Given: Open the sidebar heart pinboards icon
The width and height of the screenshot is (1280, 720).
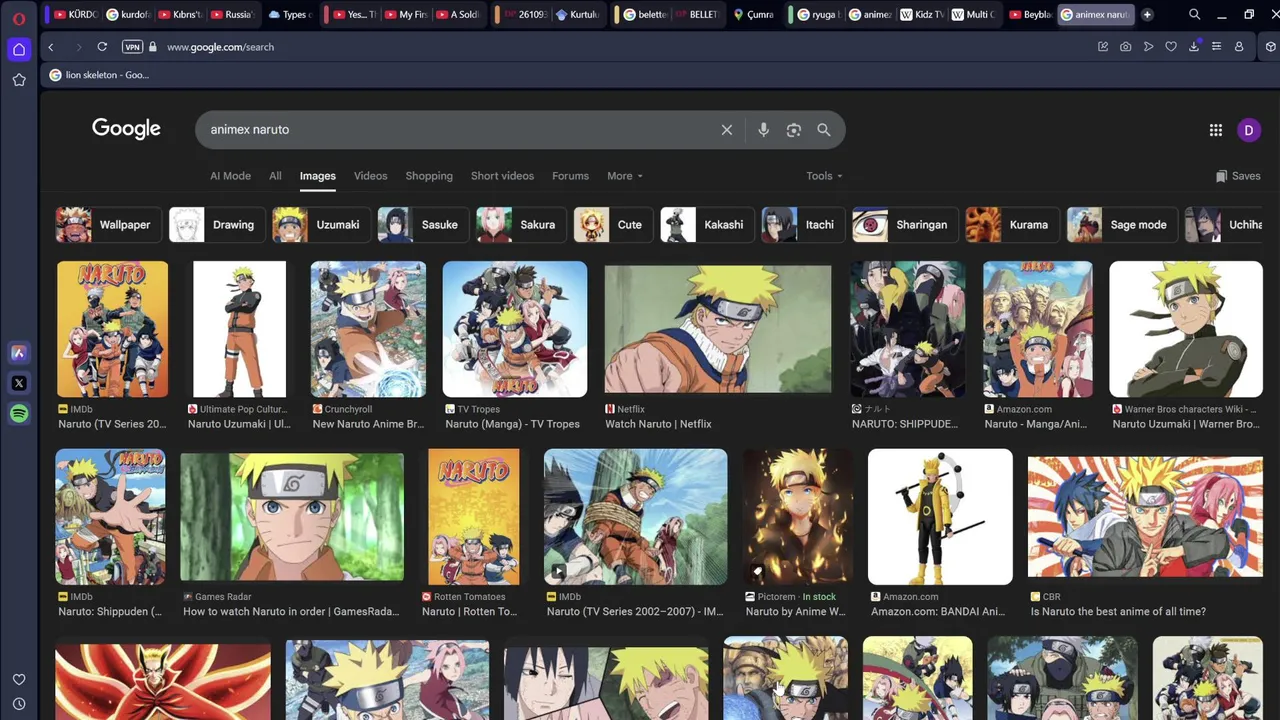Looking at the screenshot, I should point(19,679).
